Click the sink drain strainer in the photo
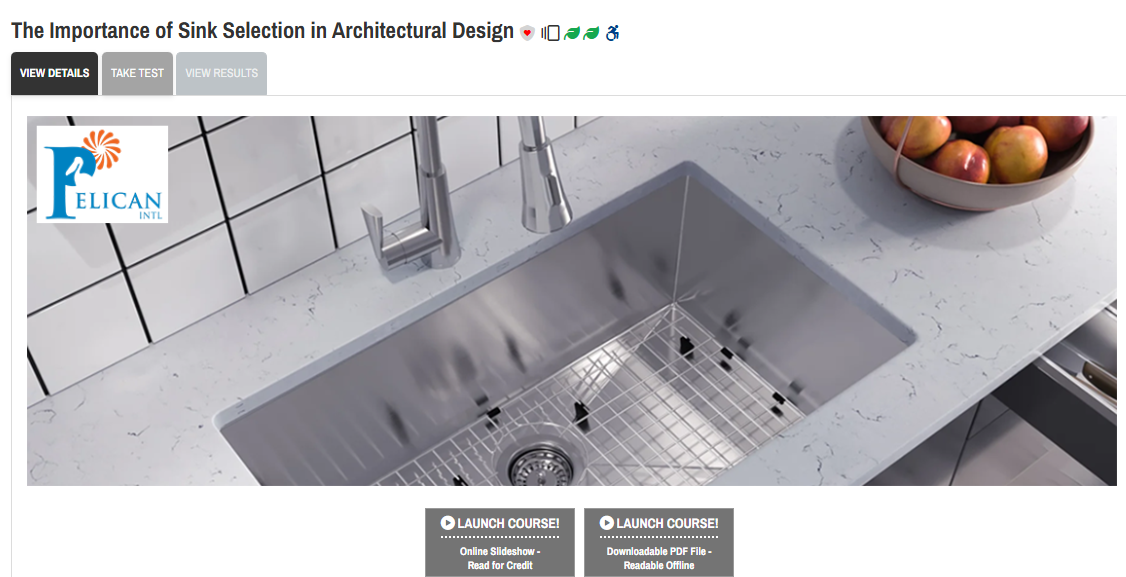1126x577 pixels. [x=538, y=468]
